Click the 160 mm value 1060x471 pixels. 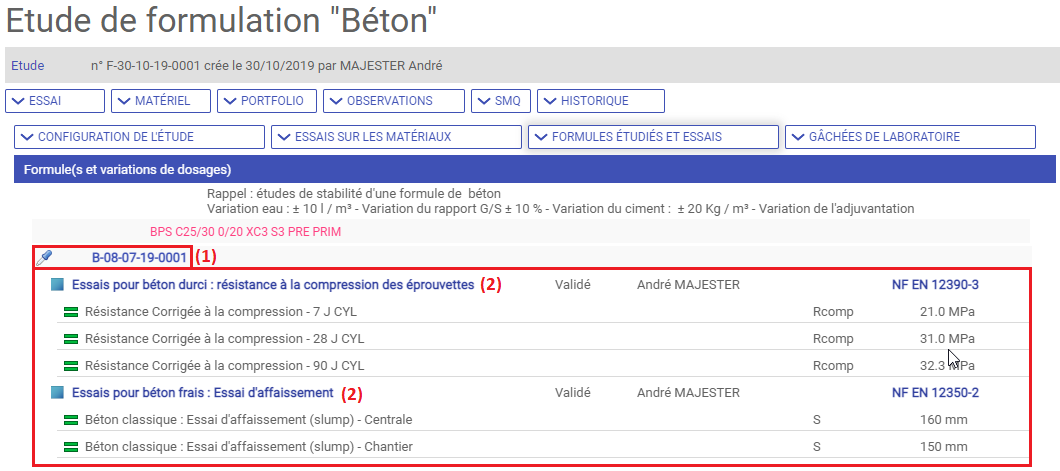tap(944, 420)
